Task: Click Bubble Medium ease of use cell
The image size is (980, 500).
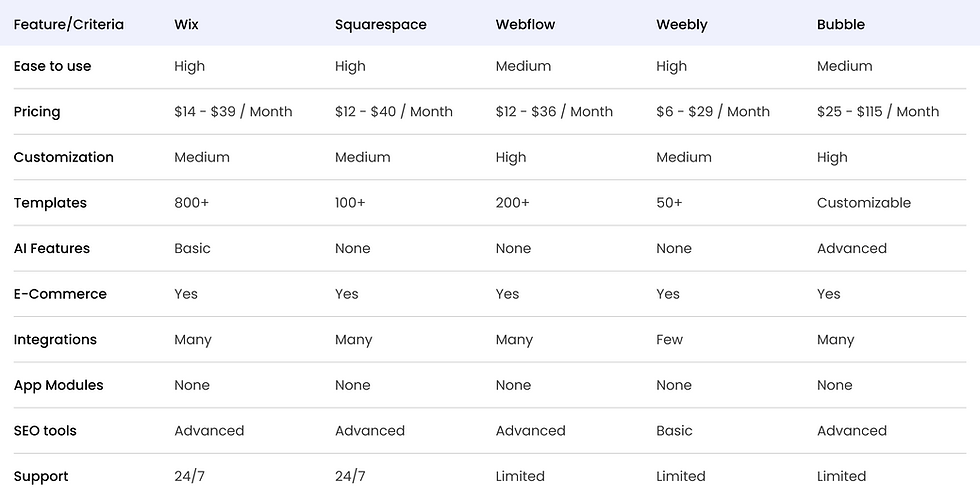Action: (844, 66)
